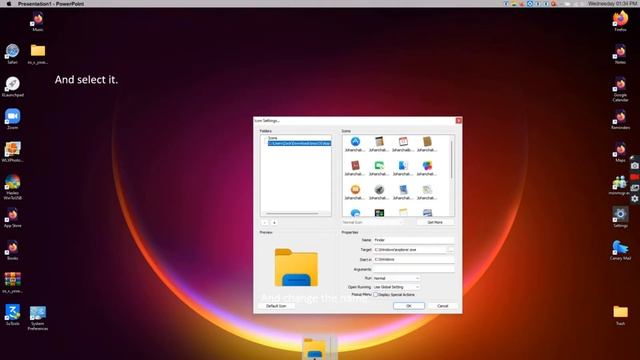Click the Apple menu icon in the menu bar
Viewport: 640px width, 360px height.
[9, 4]
